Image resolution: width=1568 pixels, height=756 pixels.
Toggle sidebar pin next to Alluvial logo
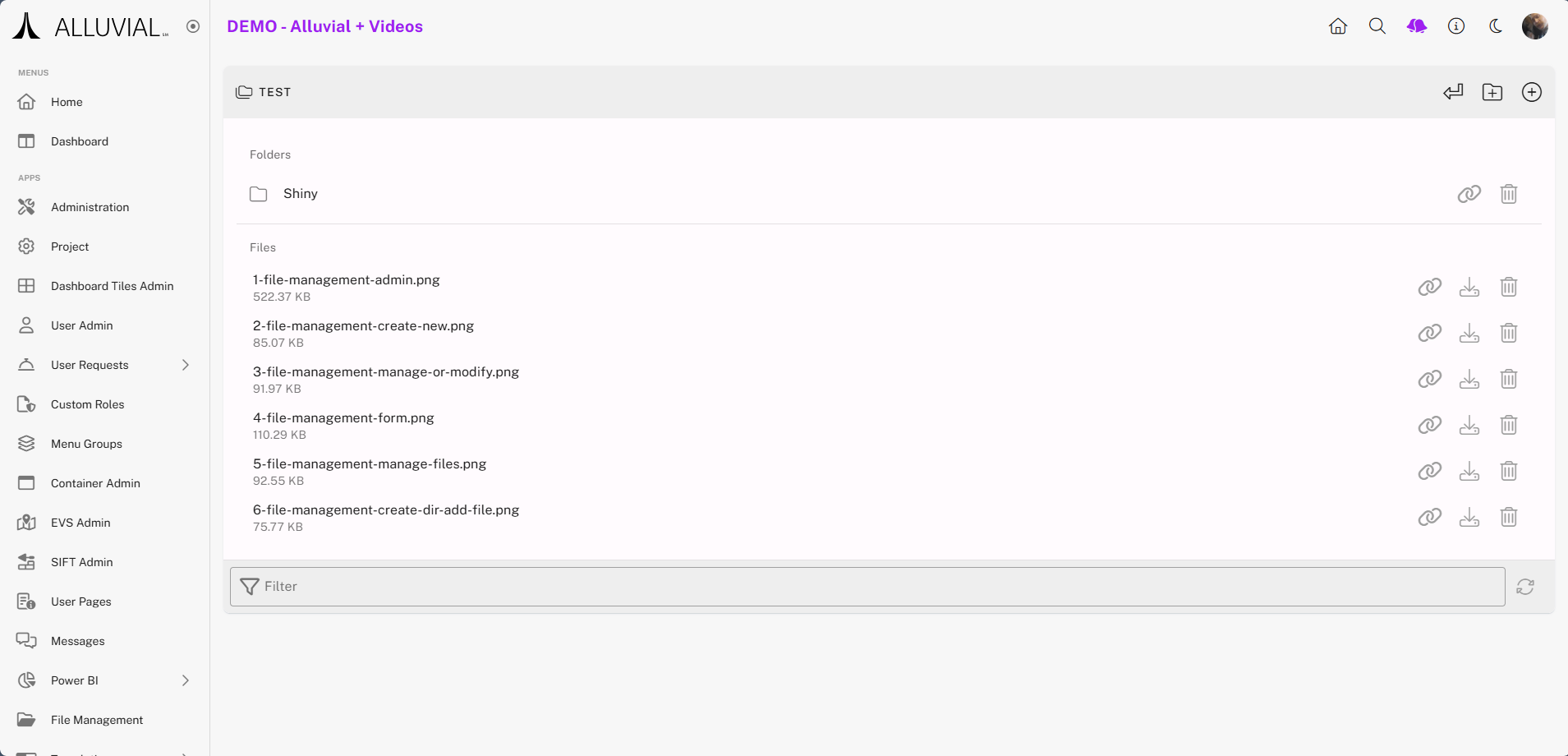[x=193, y=26]
